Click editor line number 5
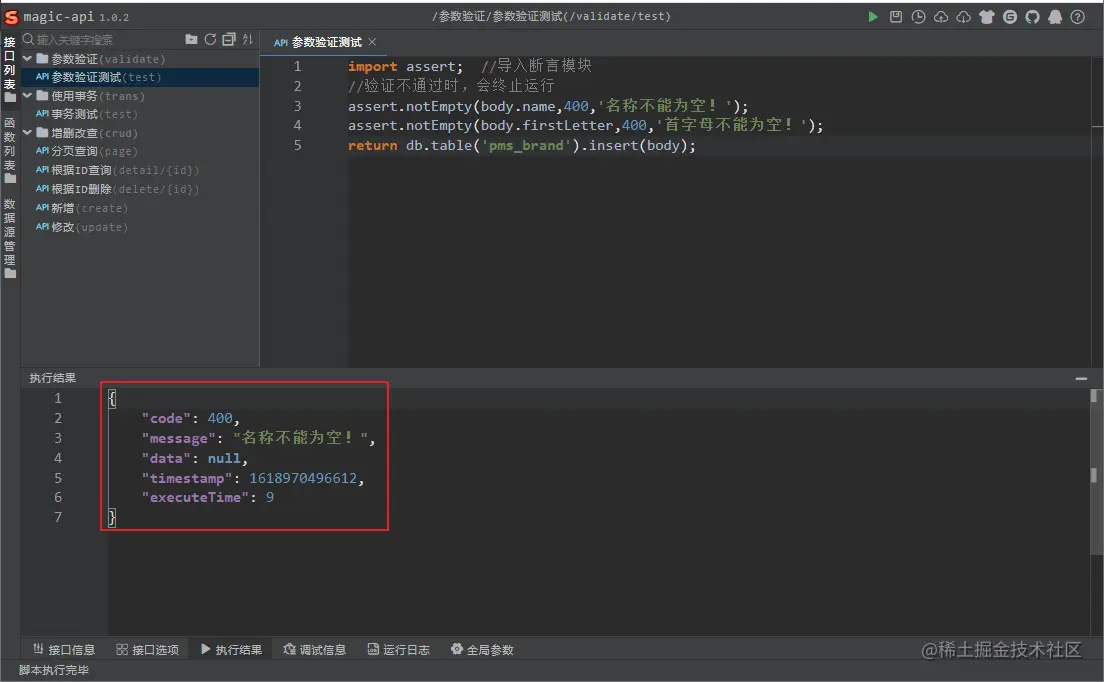 pos(297,146)
